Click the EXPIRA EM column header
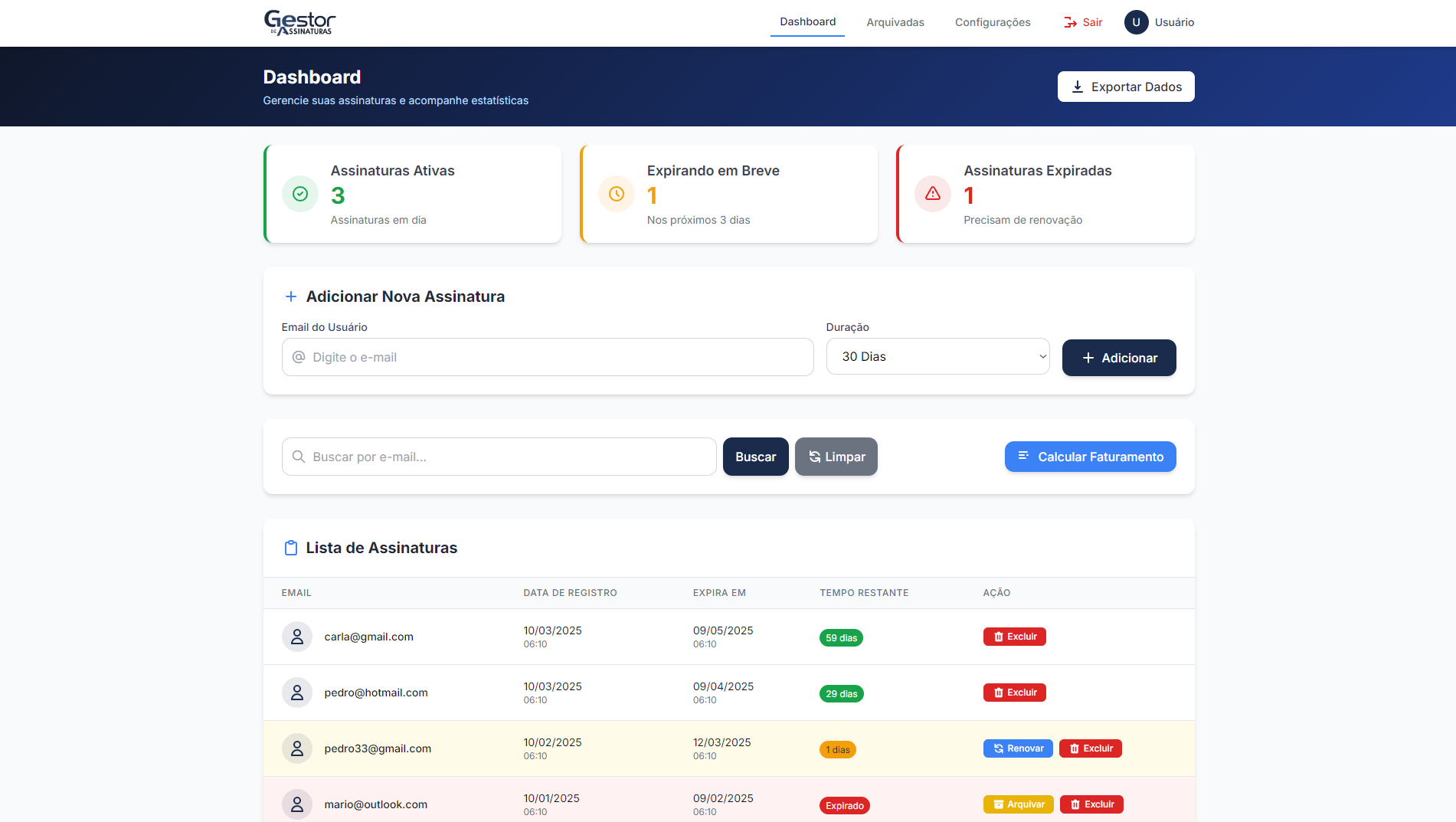Screen dimensions: 1456x822 (719, 593)
